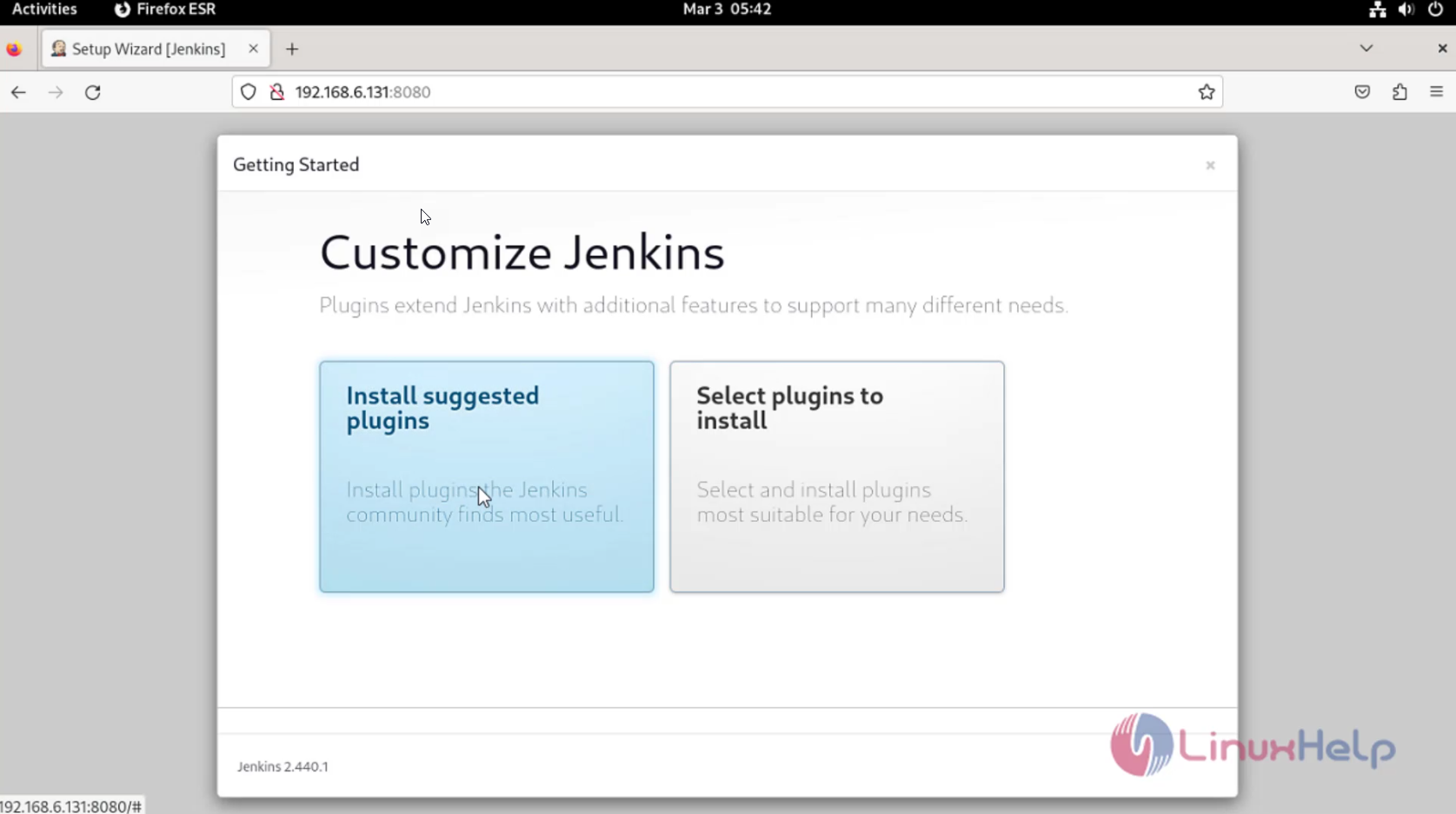Click the Jenkins 2.440.1 version text
The image size is (1456, 814).
(283, 766)
